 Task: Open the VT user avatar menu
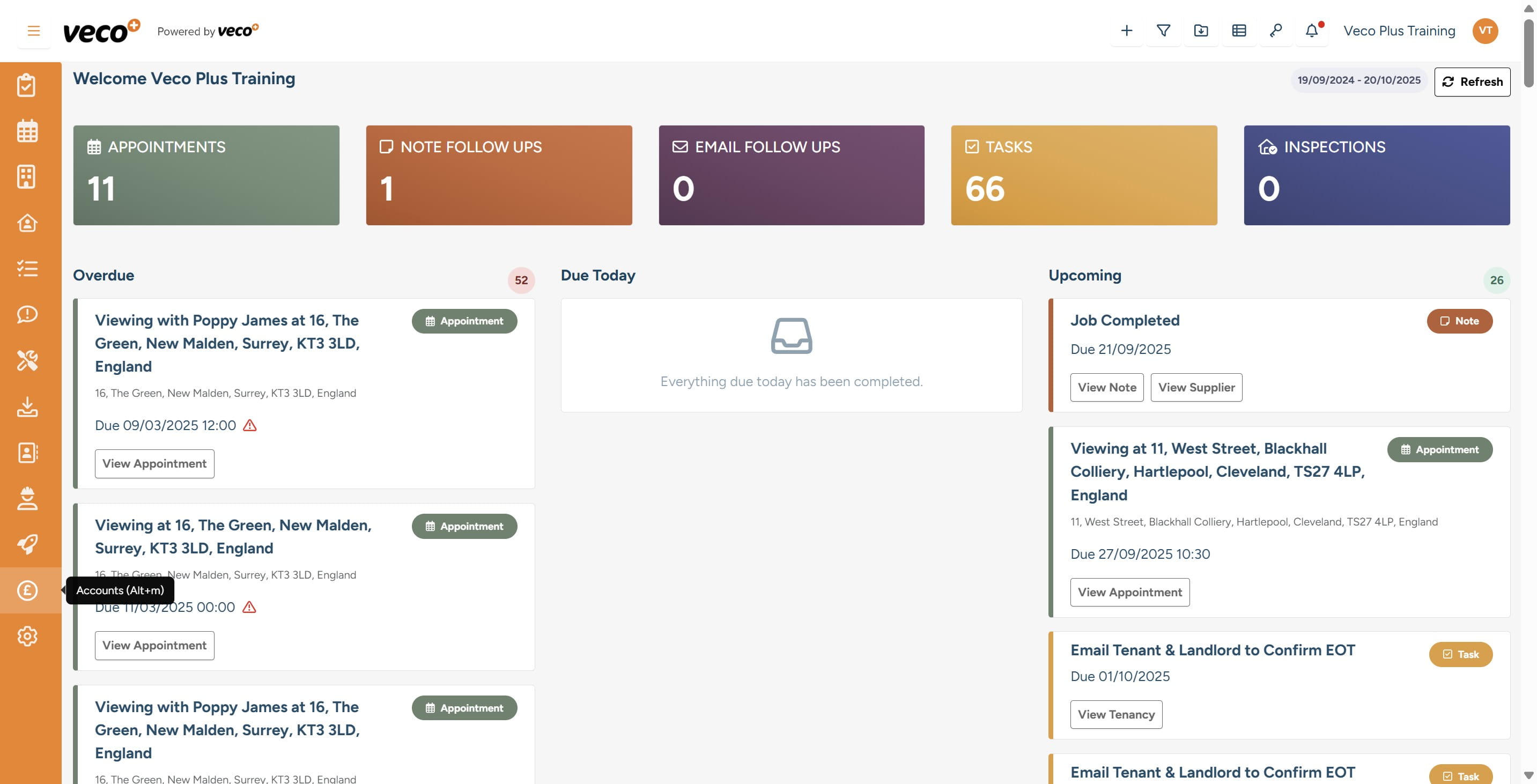pos(1485,31)
